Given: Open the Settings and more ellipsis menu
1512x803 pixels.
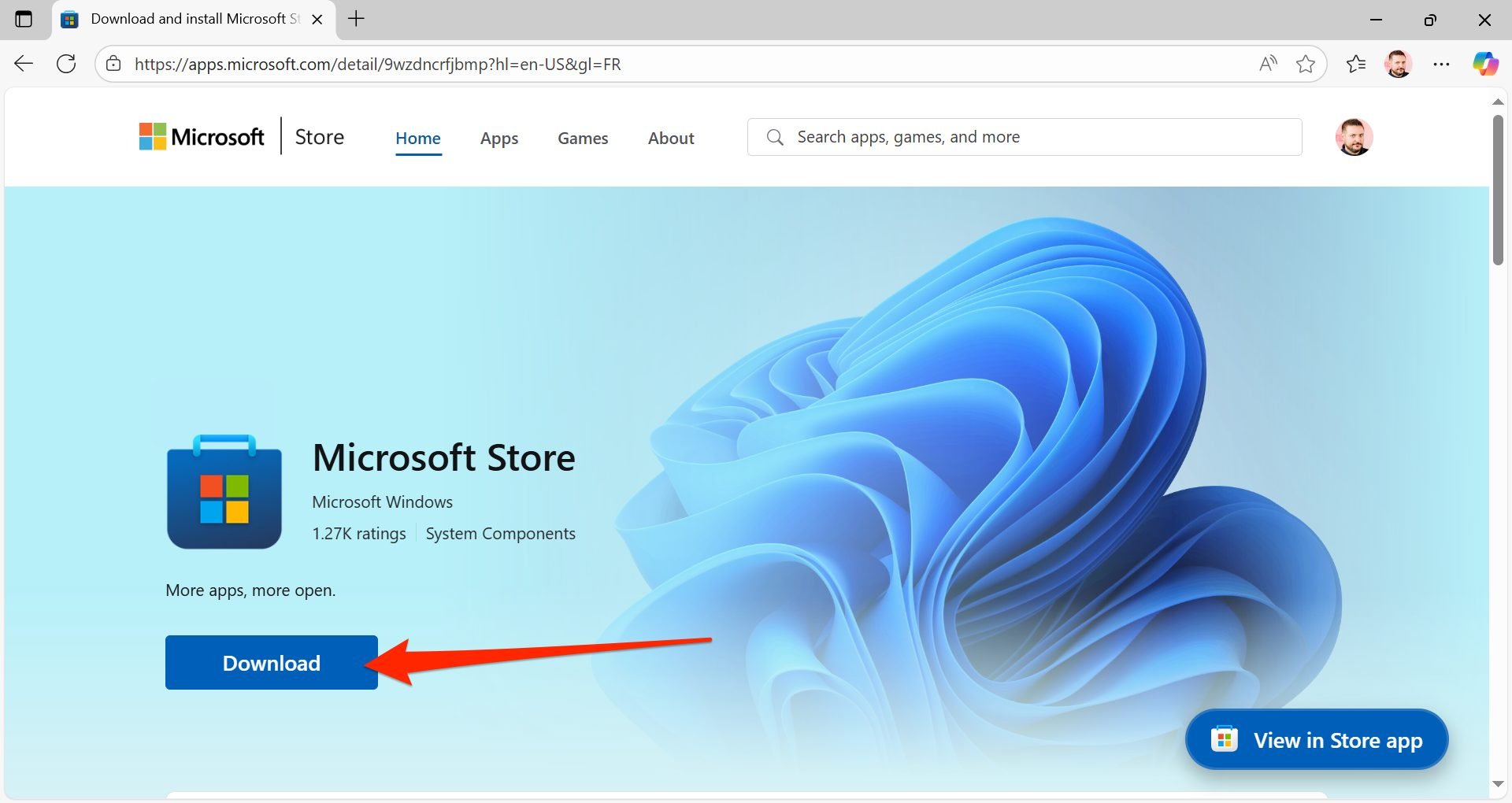Looking at the screenshot, I should point(1441,64).
